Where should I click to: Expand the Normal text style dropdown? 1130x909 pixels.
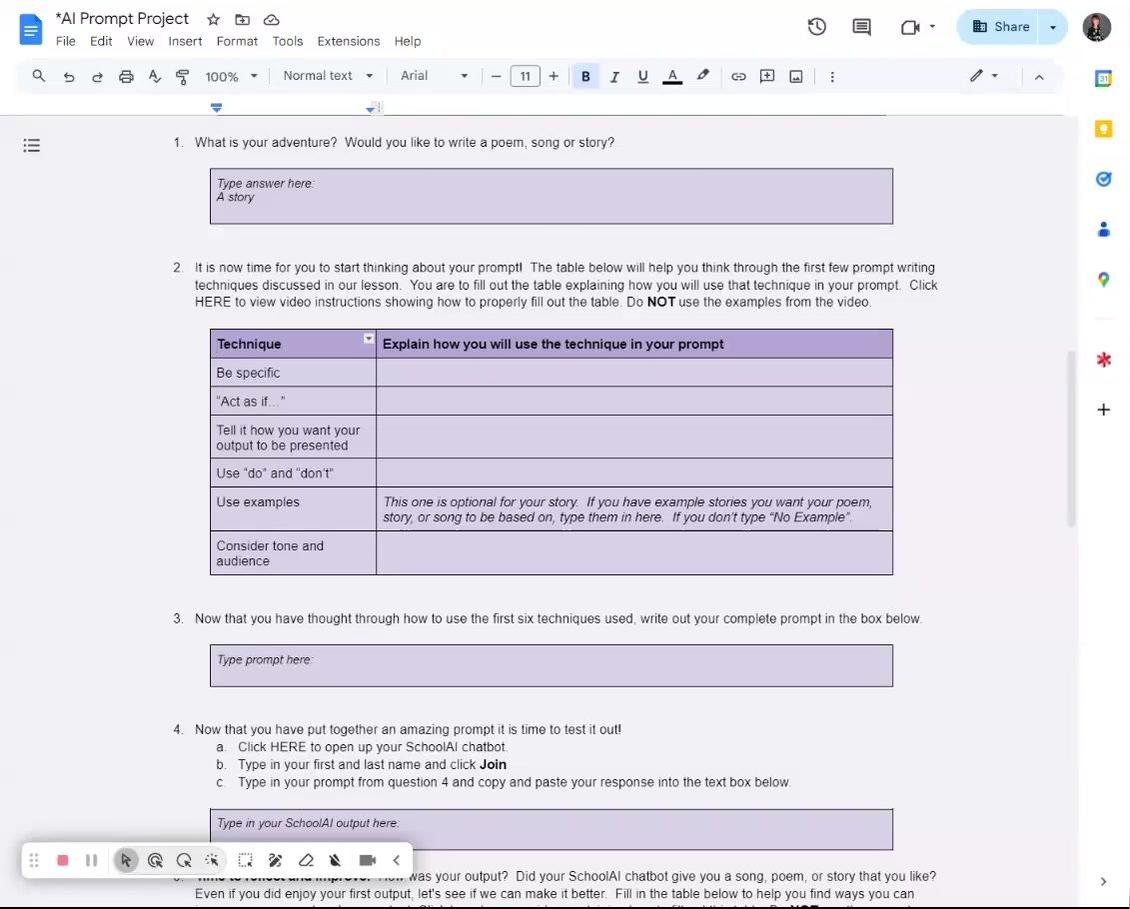point(328,76)
